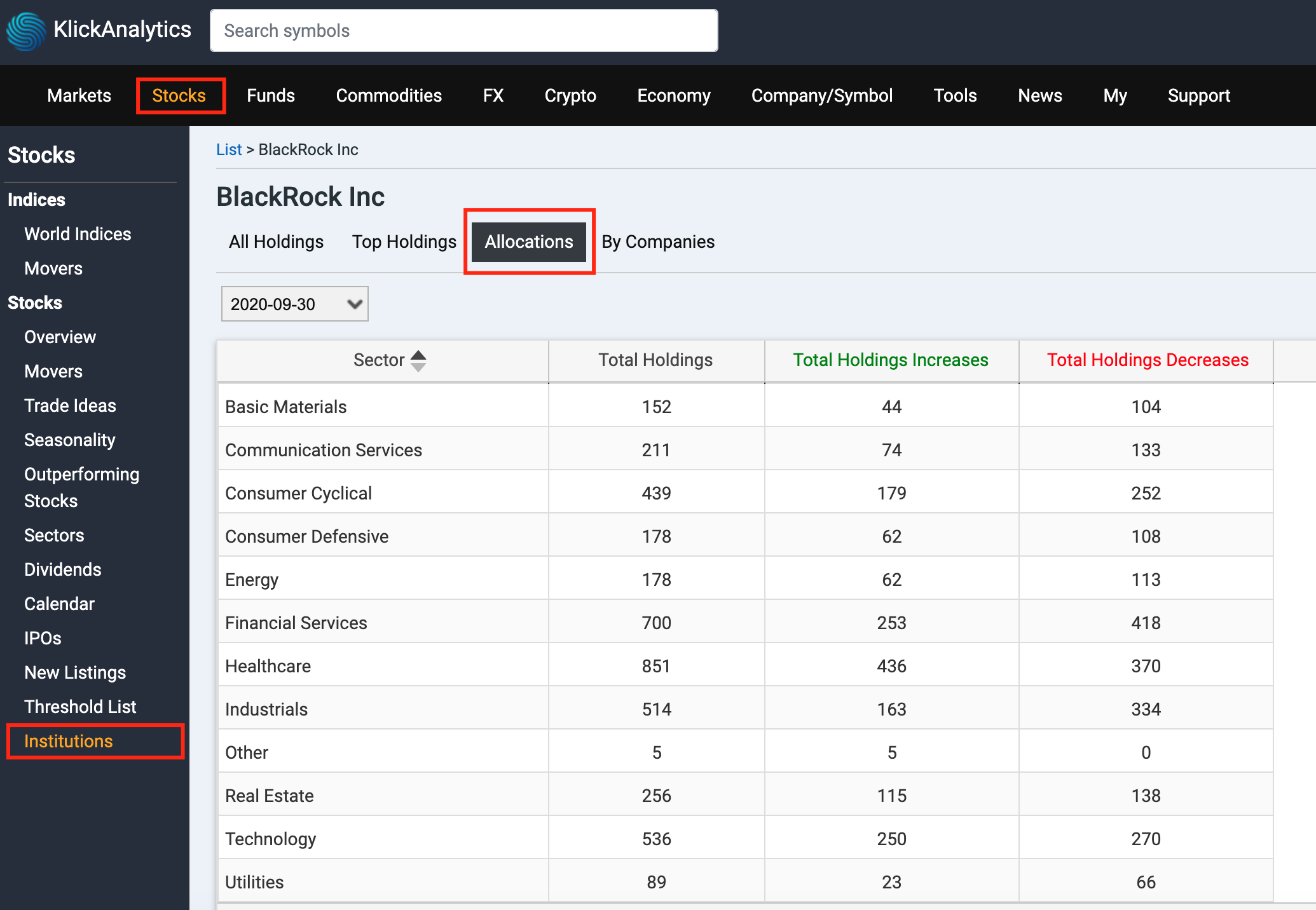Open IPOs in sidebar
Viewport: 1316px width, 910px height.
[x=43, y=638]
